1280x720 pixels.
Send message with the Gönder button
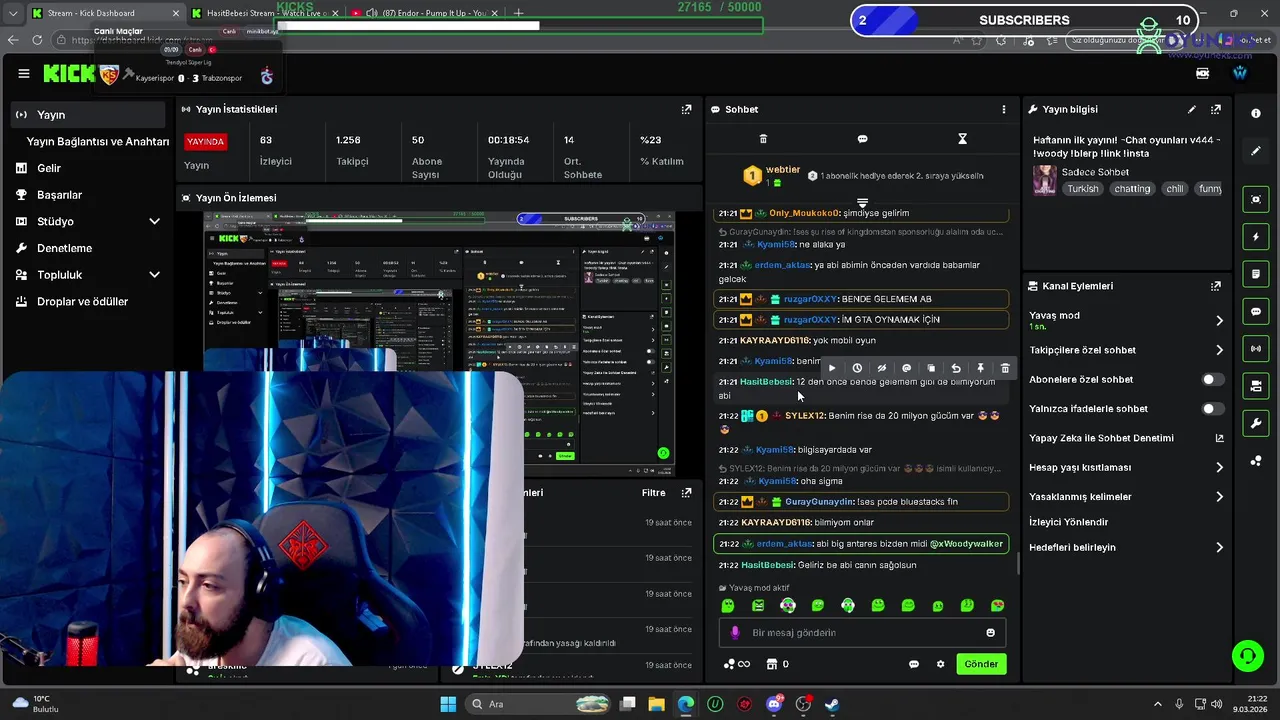click(x=981, y=664)
